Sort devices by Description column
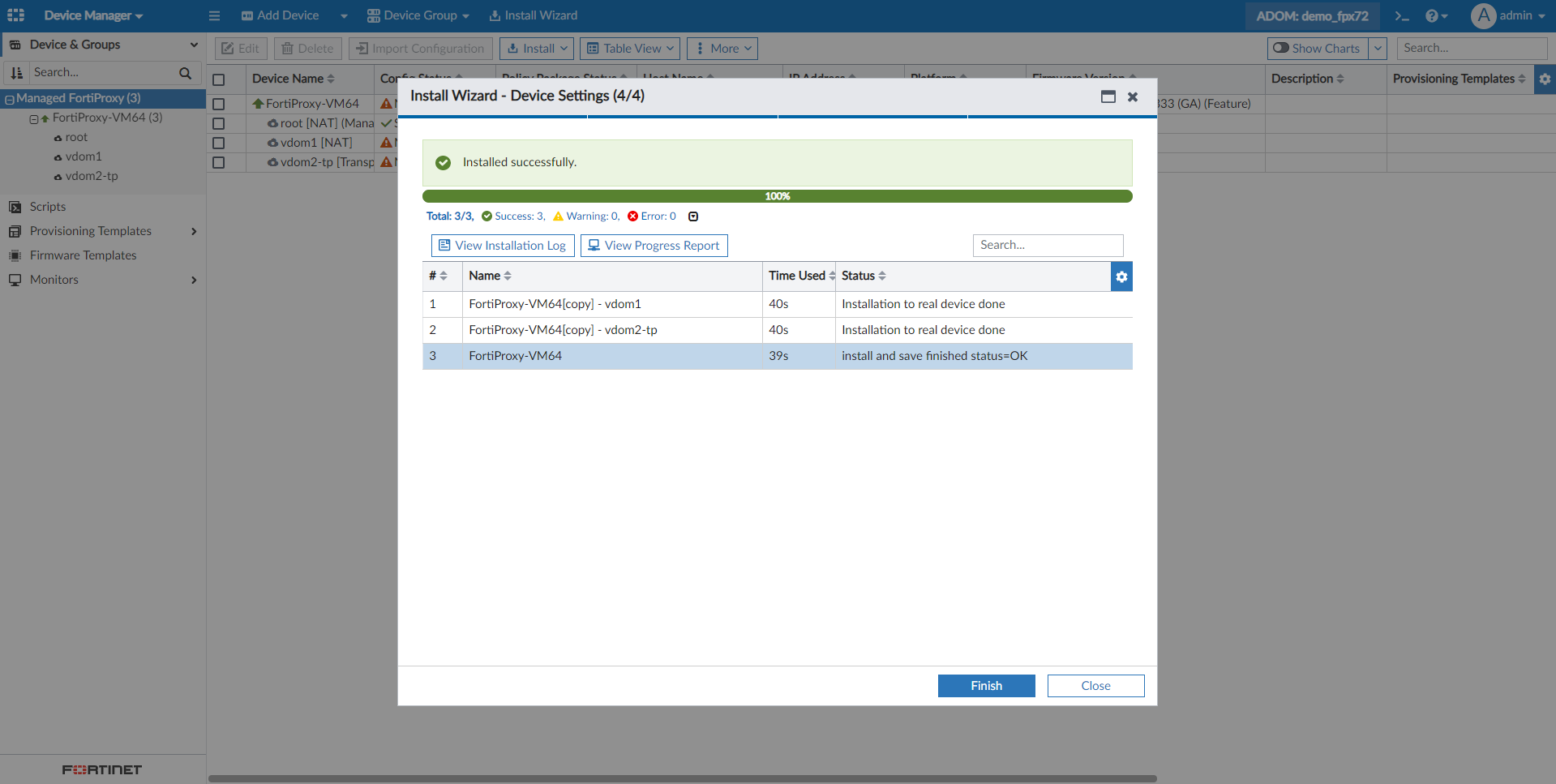 point(1340,79)
